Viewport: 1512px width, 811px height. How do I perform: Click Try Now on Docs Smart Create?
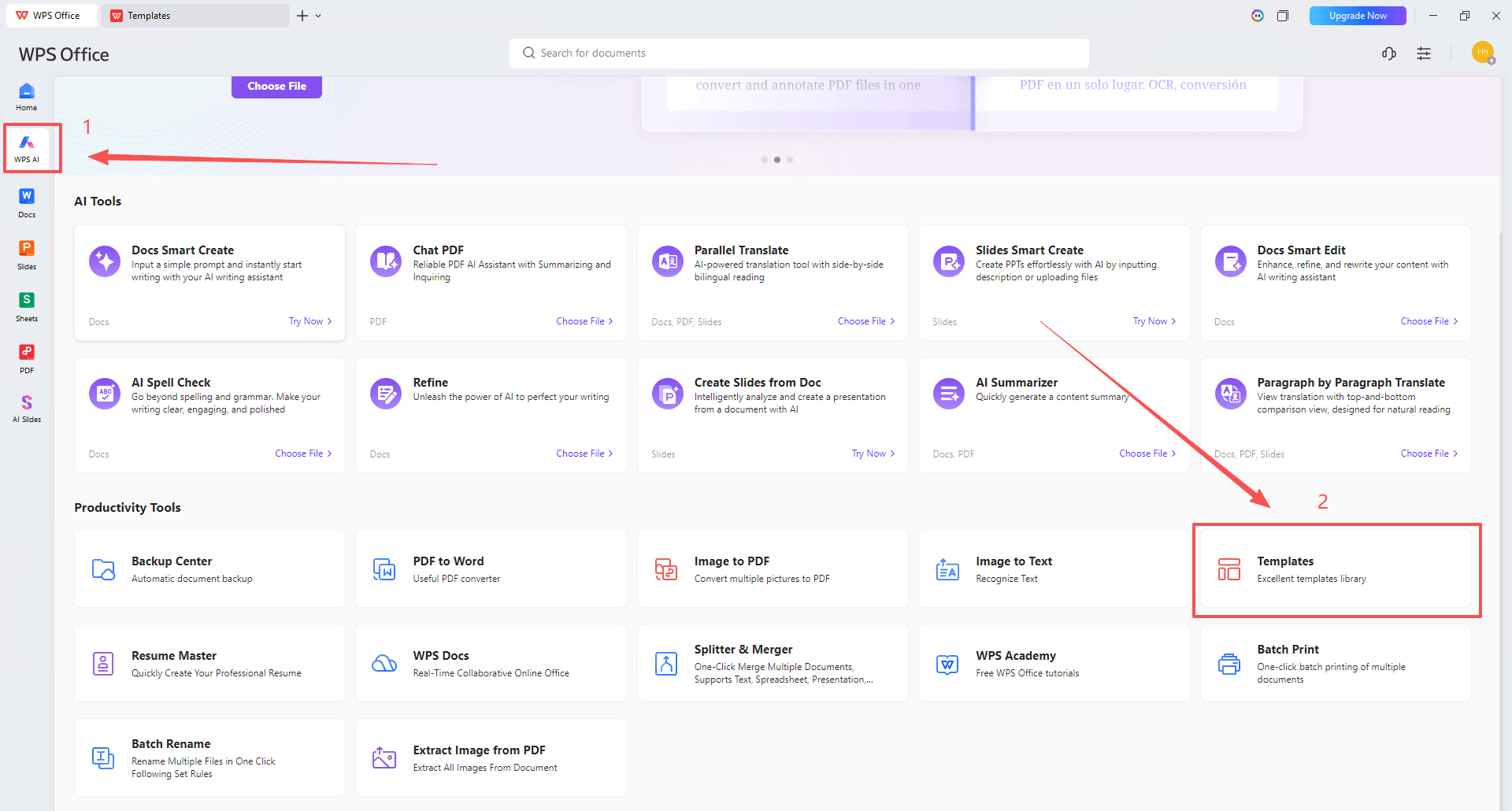pos(309,321)
